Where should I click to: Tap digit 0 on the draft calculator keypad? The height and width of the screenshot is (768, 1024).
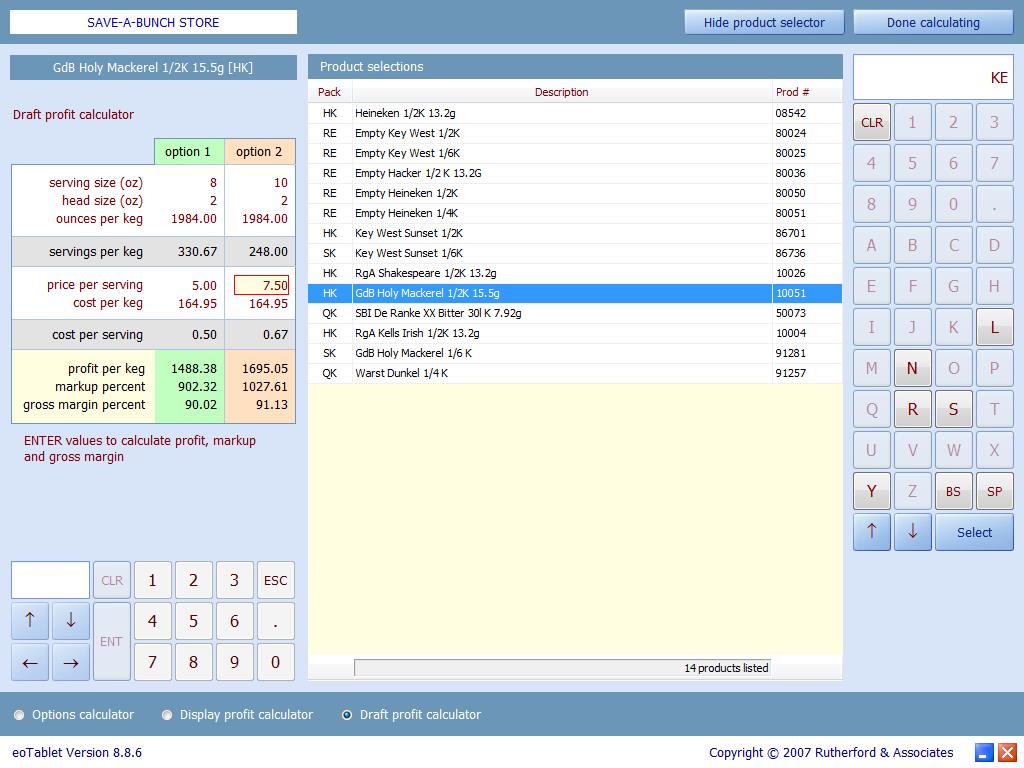pyautogui.click(x=275, y=662)
